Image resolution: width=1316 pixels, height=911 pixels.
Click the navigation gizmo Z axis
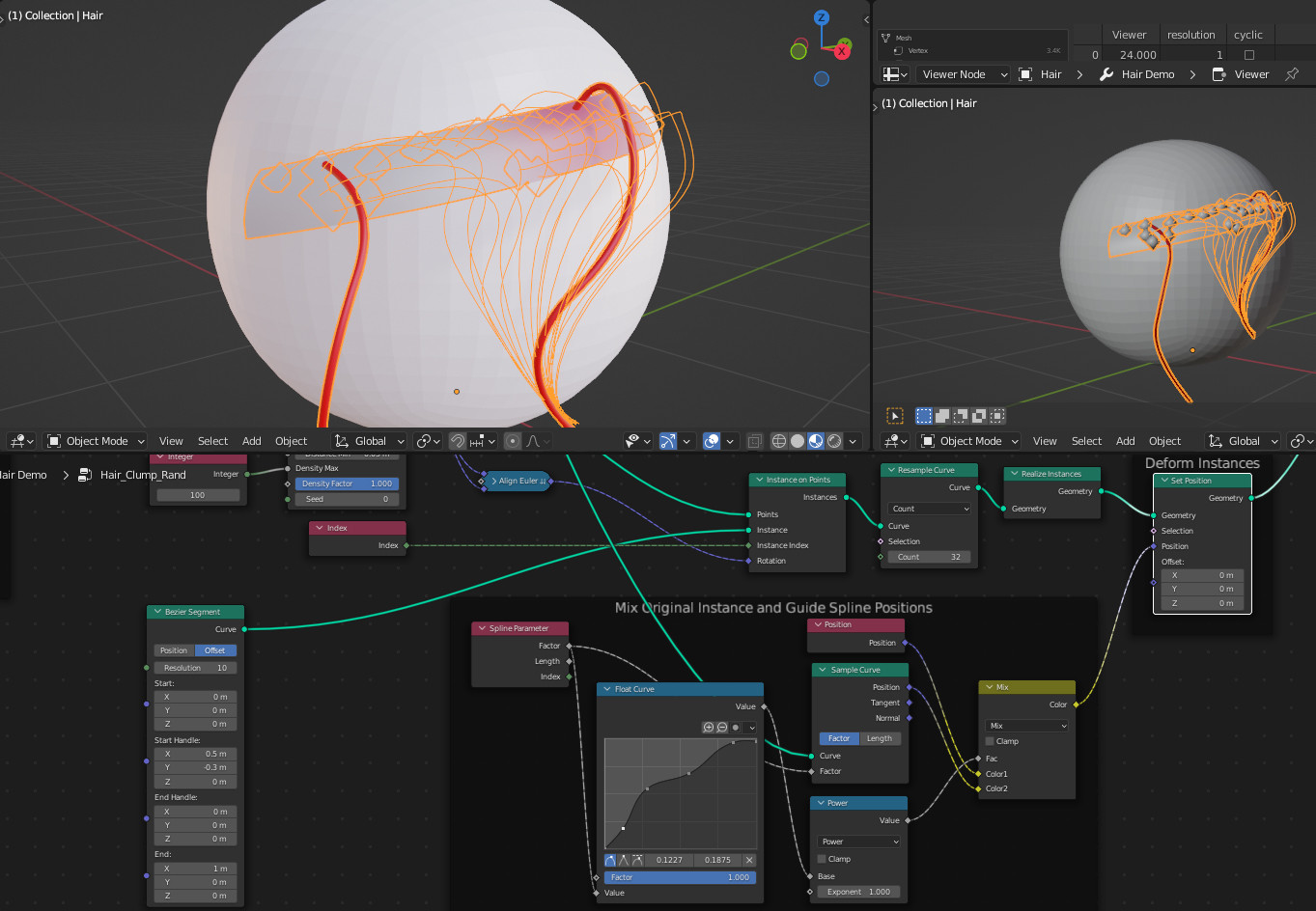(x=822, y=17)
